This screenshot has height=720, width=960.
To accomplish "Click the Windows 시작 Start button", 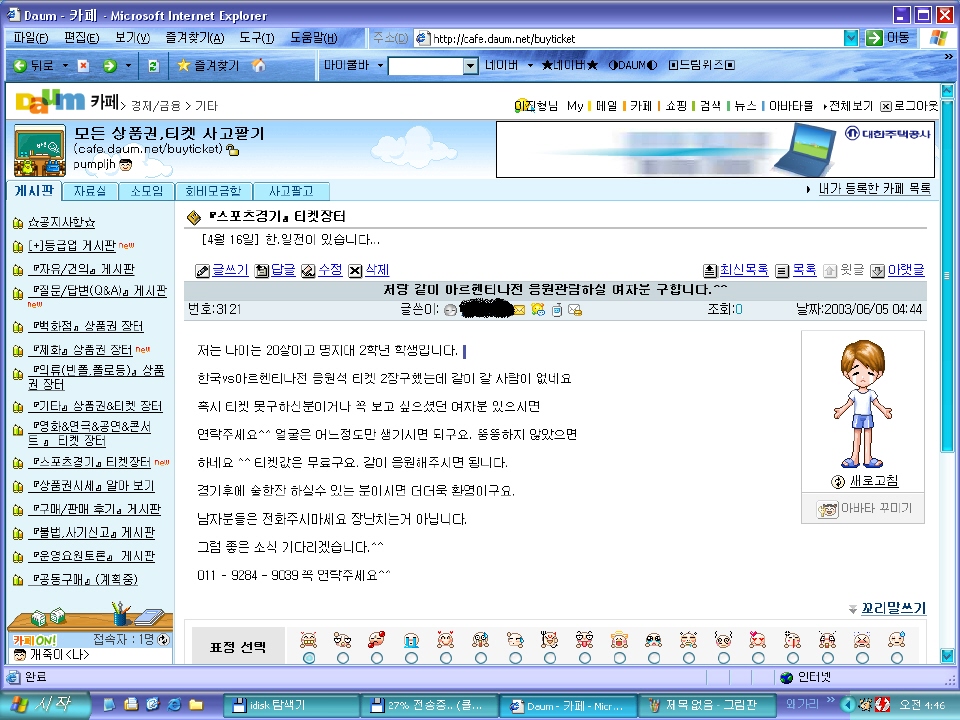I will tap(44, 705).
